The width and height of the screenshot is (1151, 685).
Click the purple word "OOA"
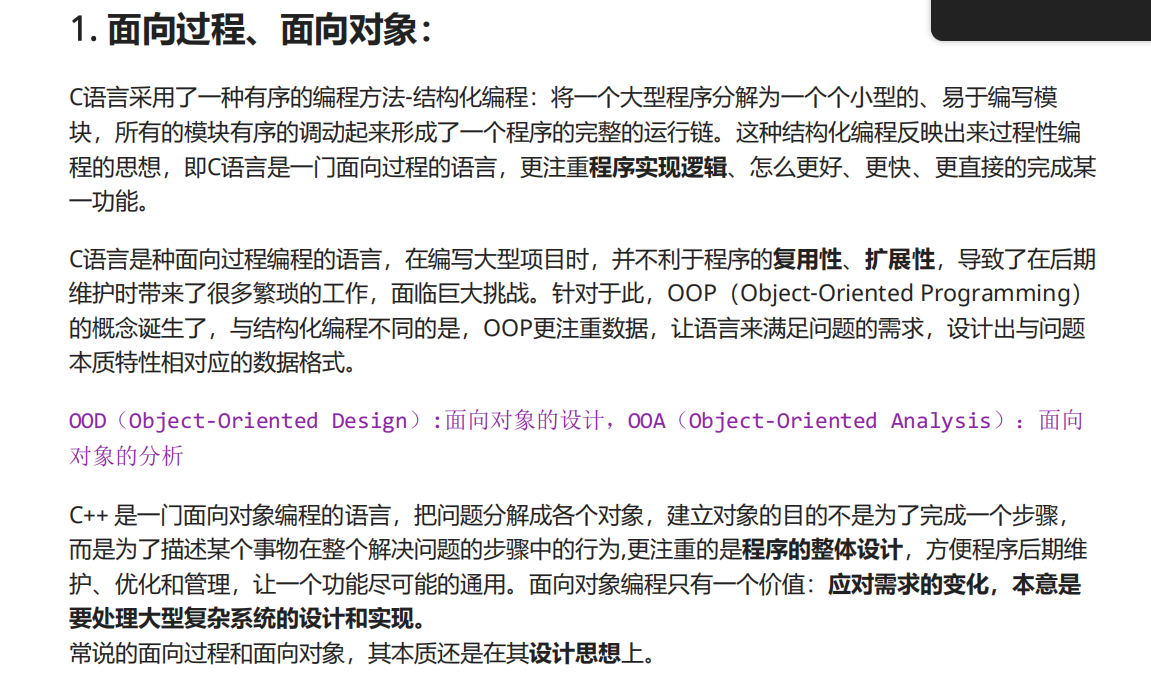(646, 421)
